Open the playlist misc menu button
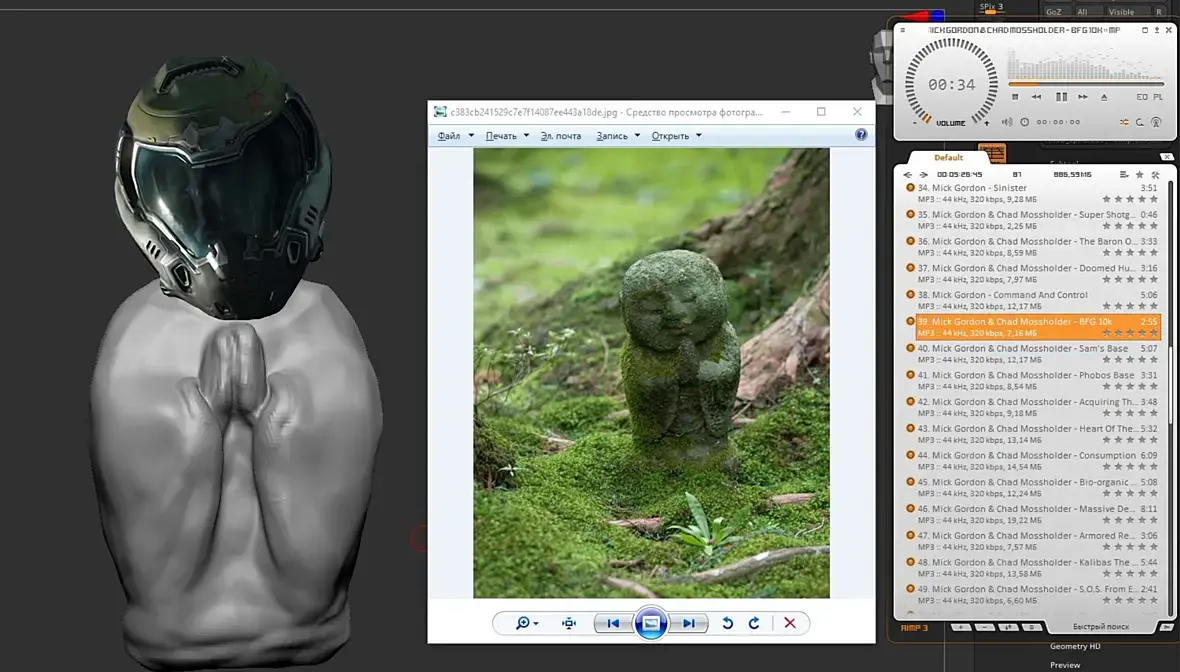The height and width of the screenshot is (672, 1180). [x=1032, y=627]
